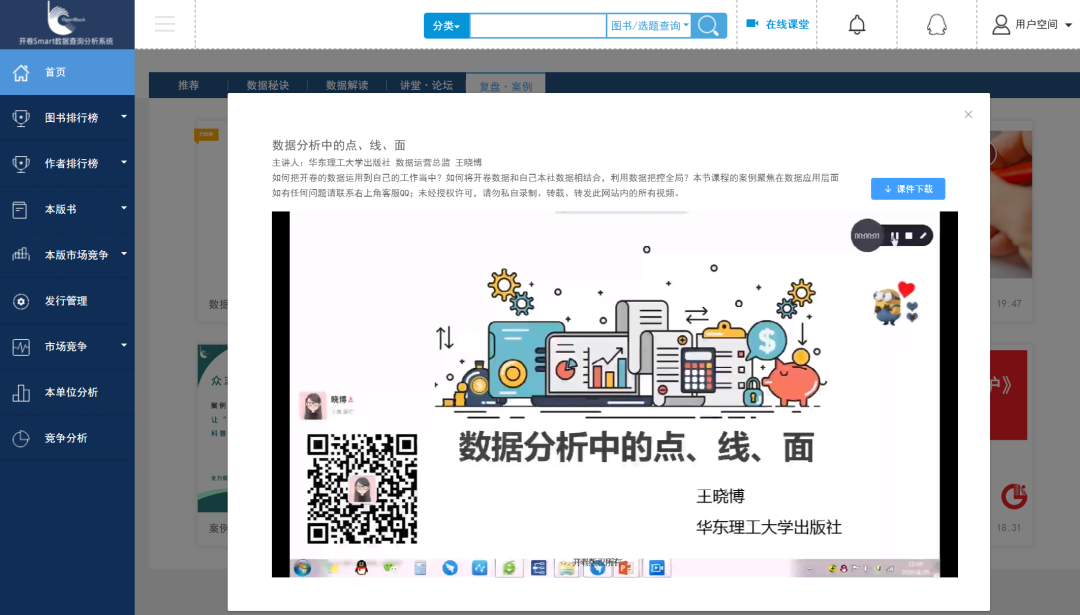Click the 19:47 duration text behind dialog
Viewport: 1080px width, 615px height.
[x=1009, y=304]
